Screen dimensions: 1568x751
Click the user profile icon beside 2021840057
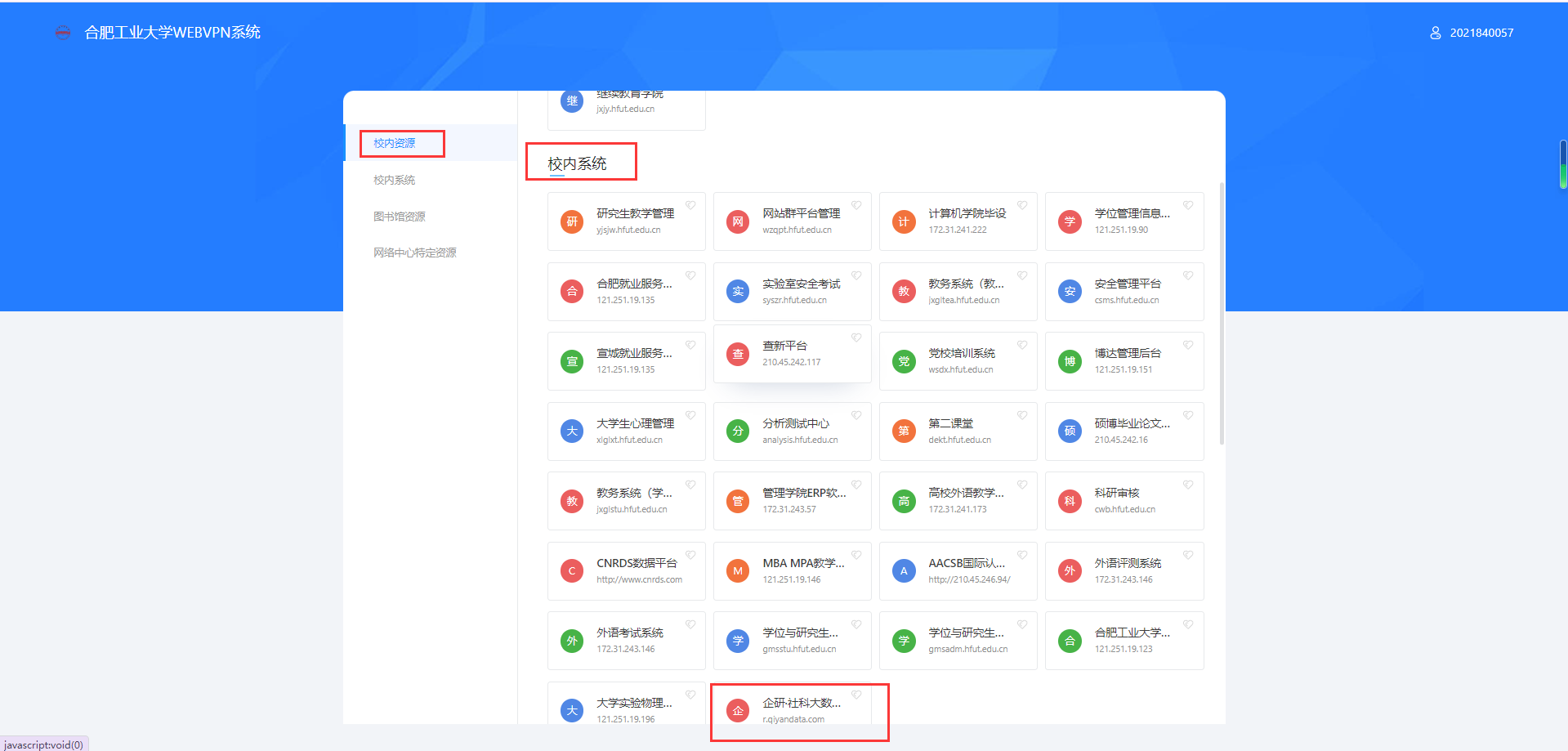[x=1435, y=33]
